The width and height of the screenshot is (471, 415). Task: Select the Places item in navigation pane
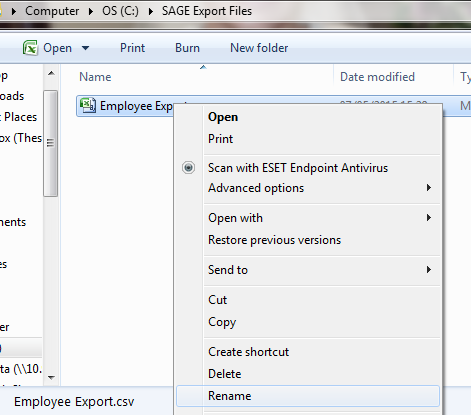[18, 117]
